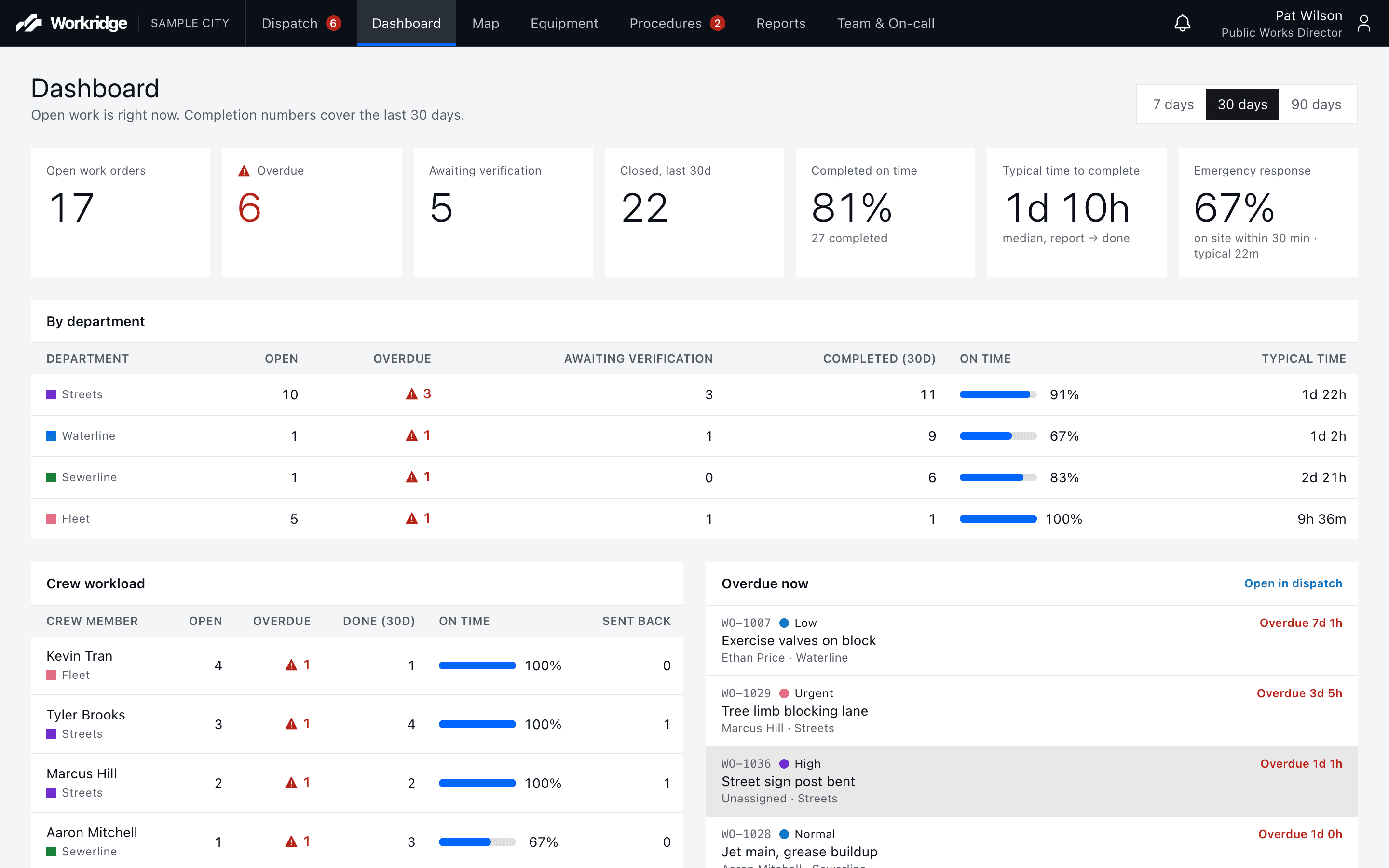Image resolution: width=1389 pixels, height=868 pixels.
Task: Click the Streets purple color square in department table
Action: point(51,394)
